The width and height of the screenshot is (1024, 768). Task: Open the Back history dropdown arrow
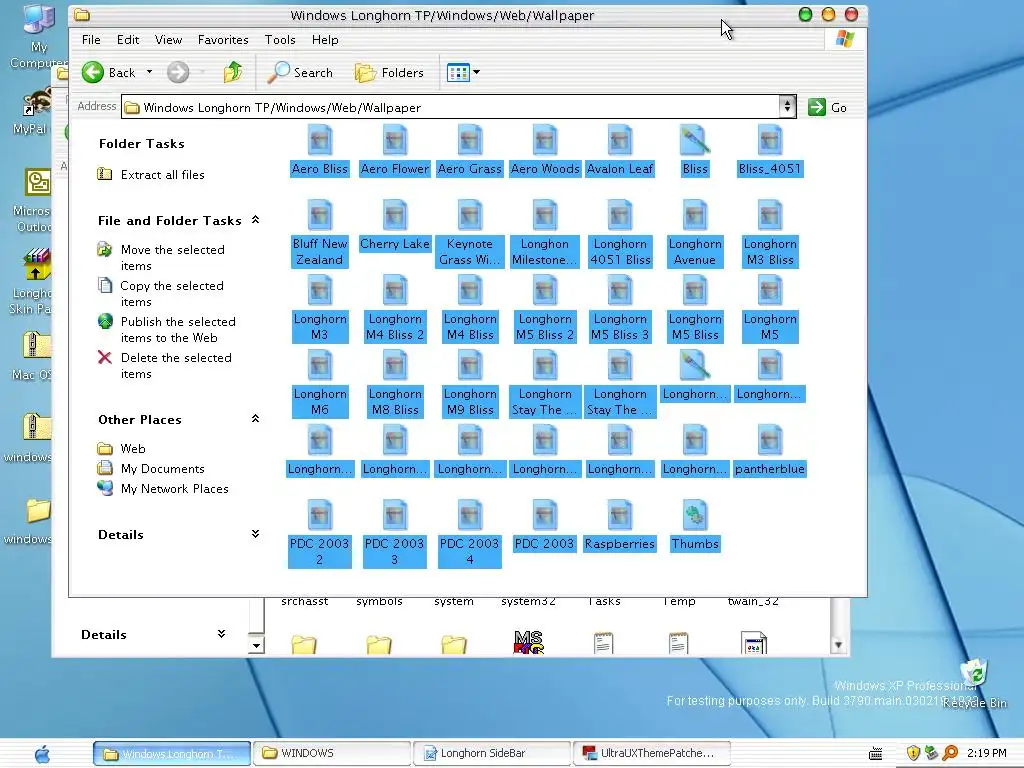(x=149, y=72)
